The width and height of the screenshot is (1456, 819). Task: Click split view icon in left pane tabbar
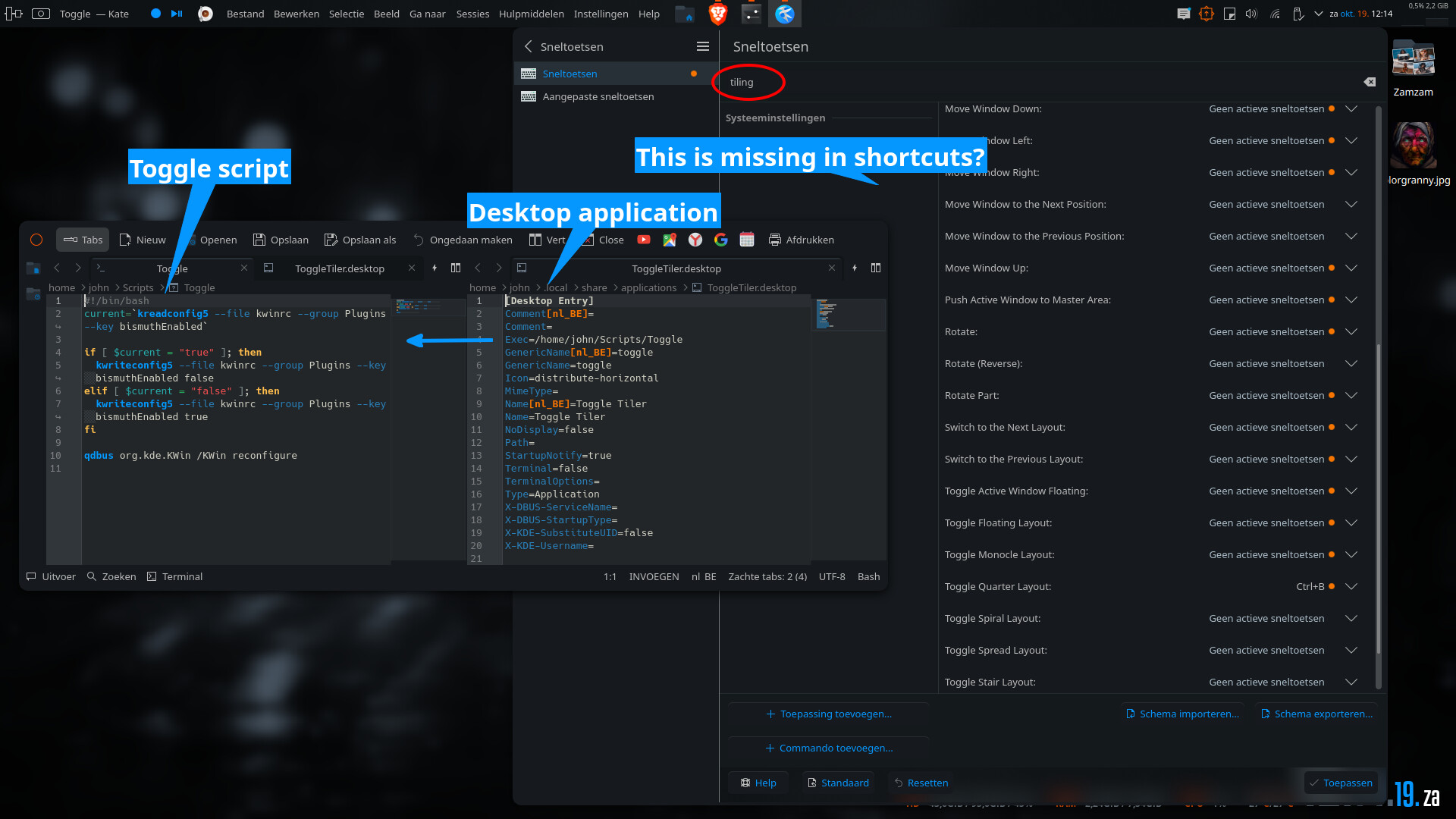point(456,268)
